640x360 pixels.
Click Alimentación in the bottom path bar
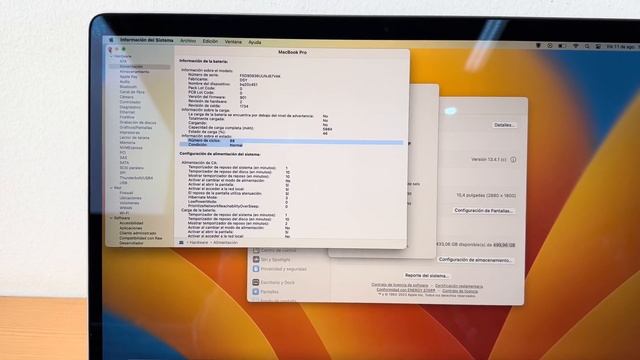point(225,242)
